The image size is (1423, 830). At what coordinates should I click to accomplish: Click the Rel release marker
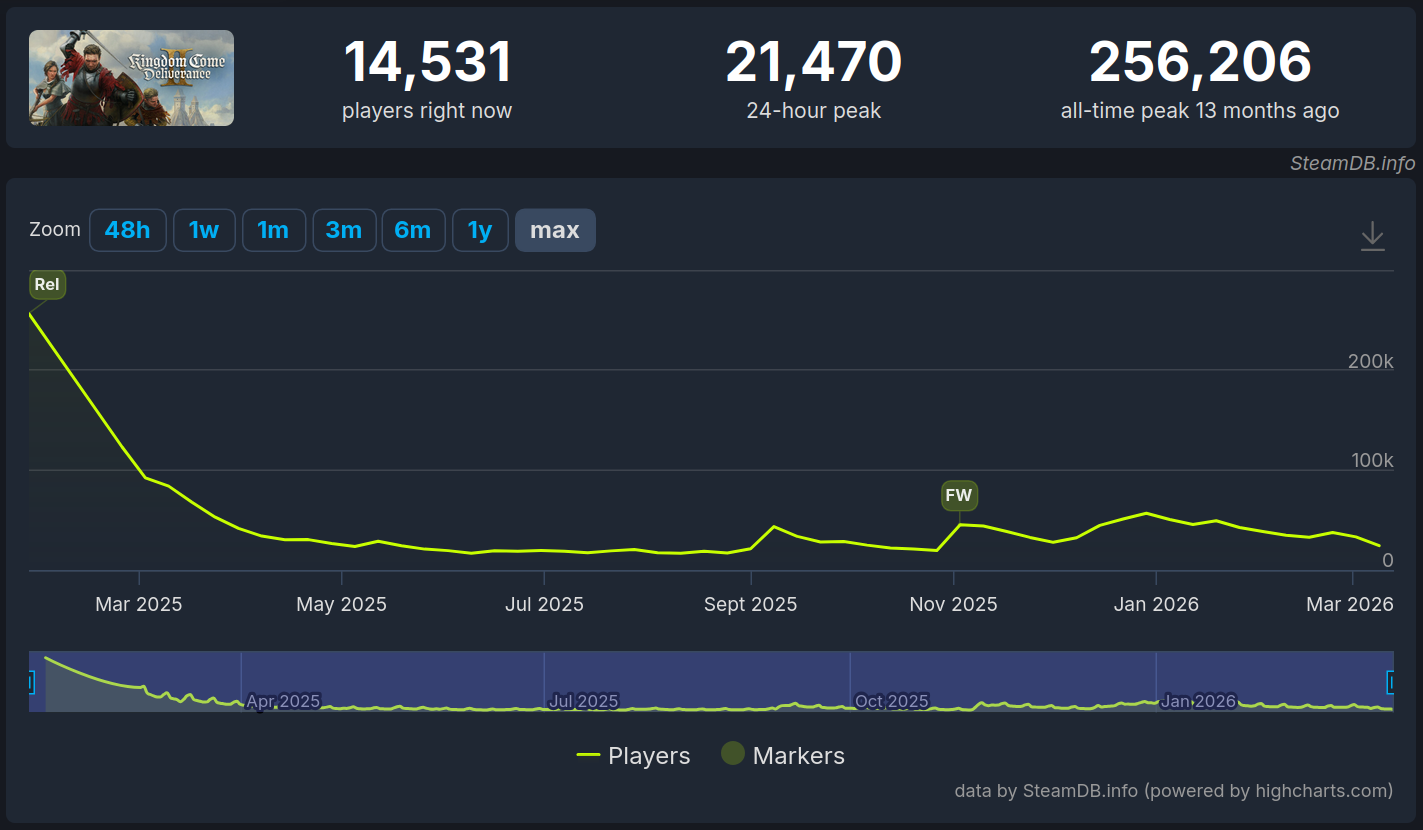click(x=47, y=284)
